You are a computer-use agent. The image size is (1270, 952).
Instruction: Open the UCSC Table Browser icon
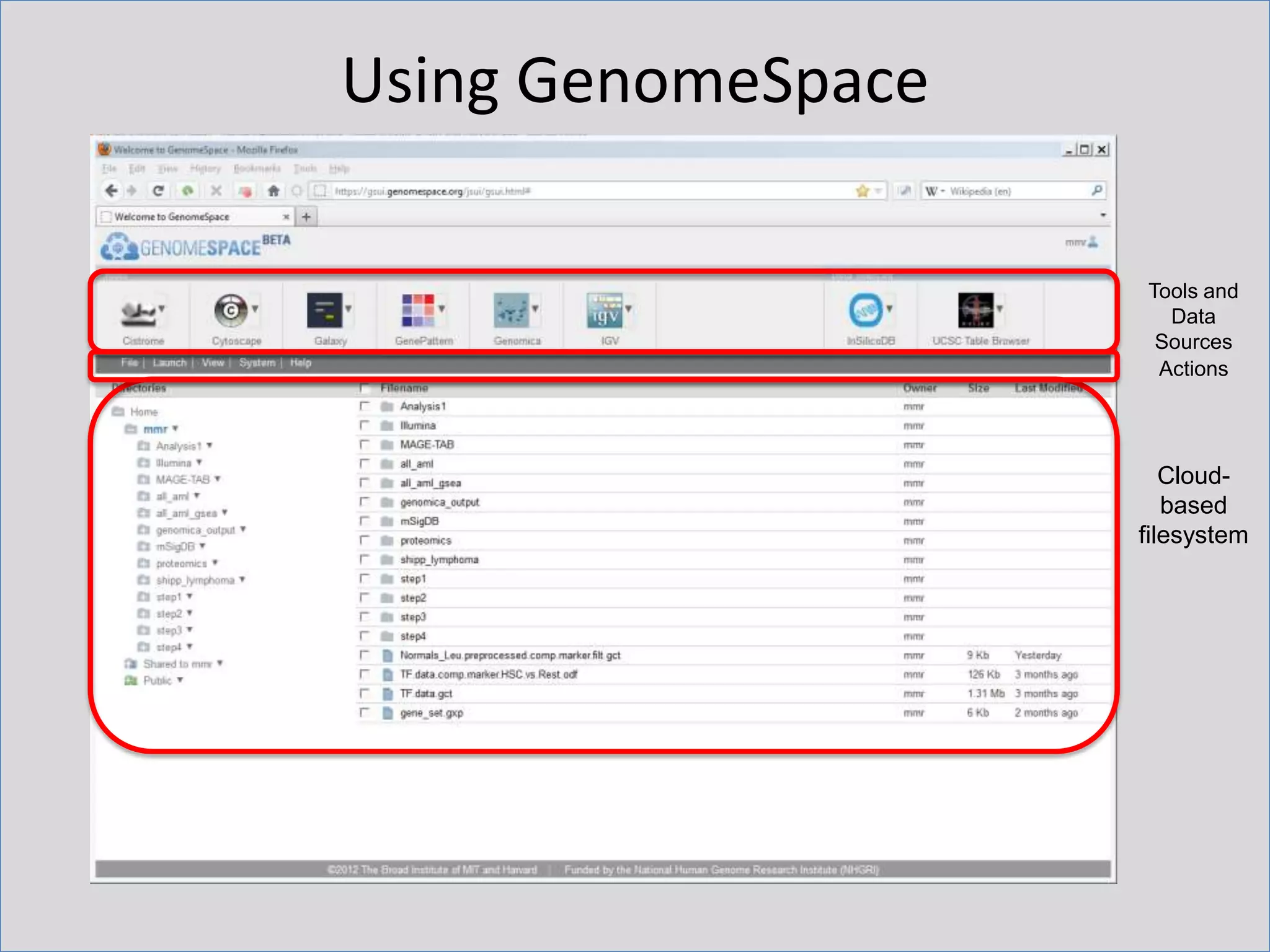(x=975, y=310)
